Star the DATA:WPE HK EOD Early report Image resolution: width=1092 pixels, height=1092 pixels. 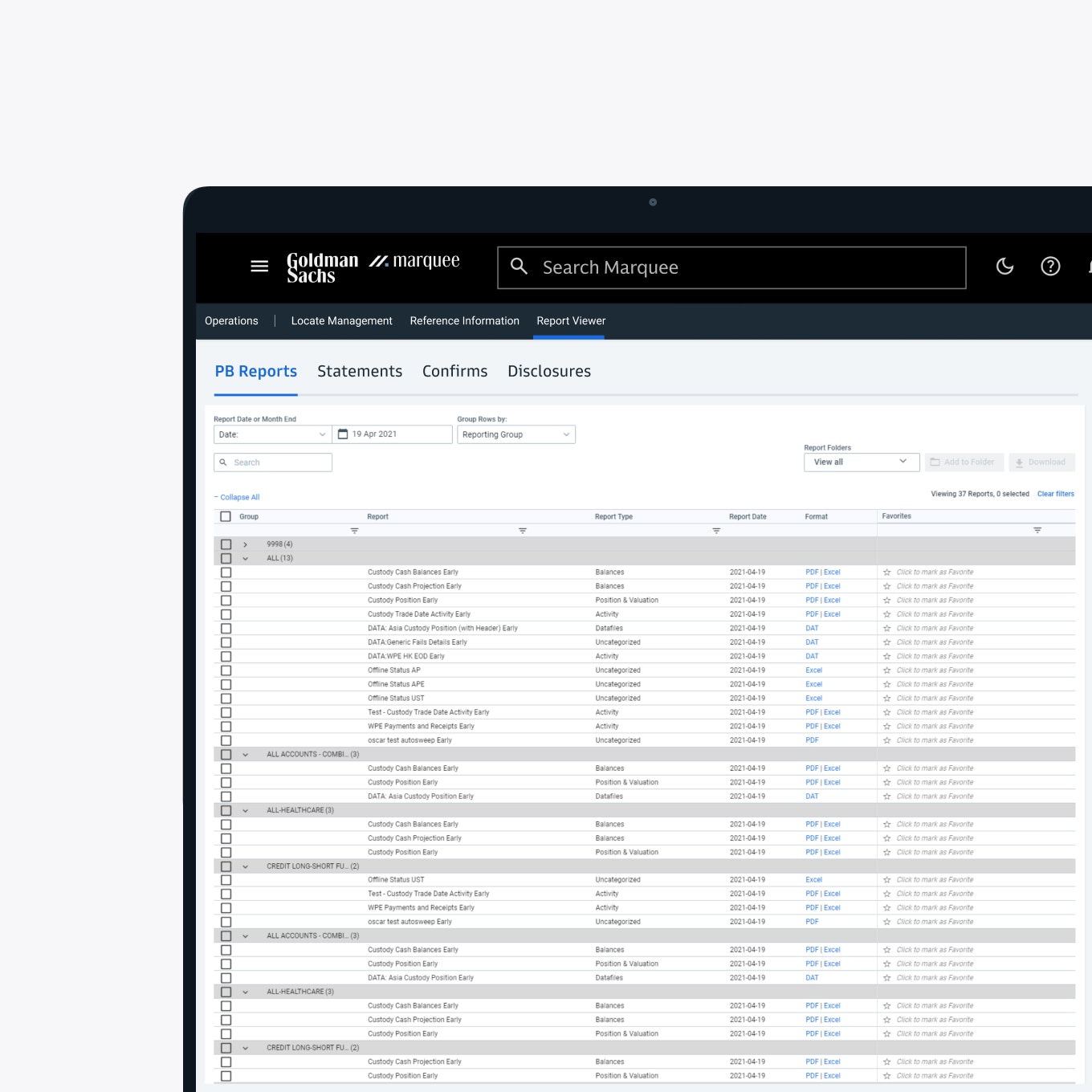pyautogui.click(x=887, y=657)
